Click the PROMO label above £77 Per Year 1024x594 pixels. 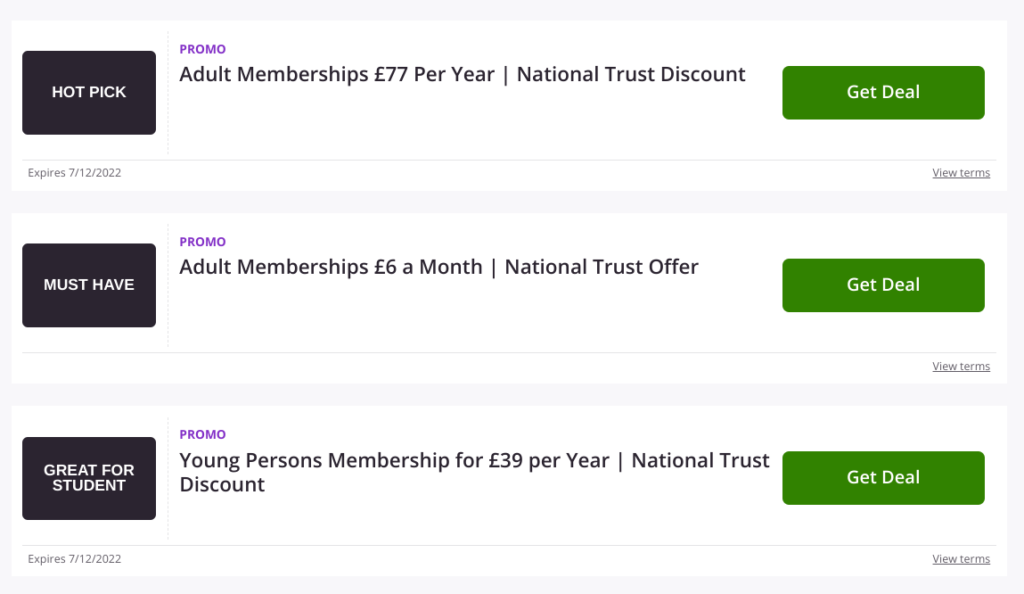pyautogui.click(x=202, y=50)
